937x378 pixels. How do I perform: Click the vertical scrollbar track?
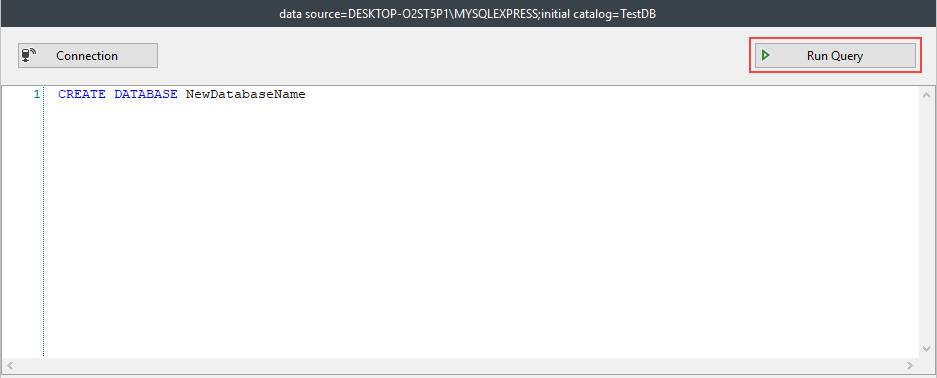[927, 222]
